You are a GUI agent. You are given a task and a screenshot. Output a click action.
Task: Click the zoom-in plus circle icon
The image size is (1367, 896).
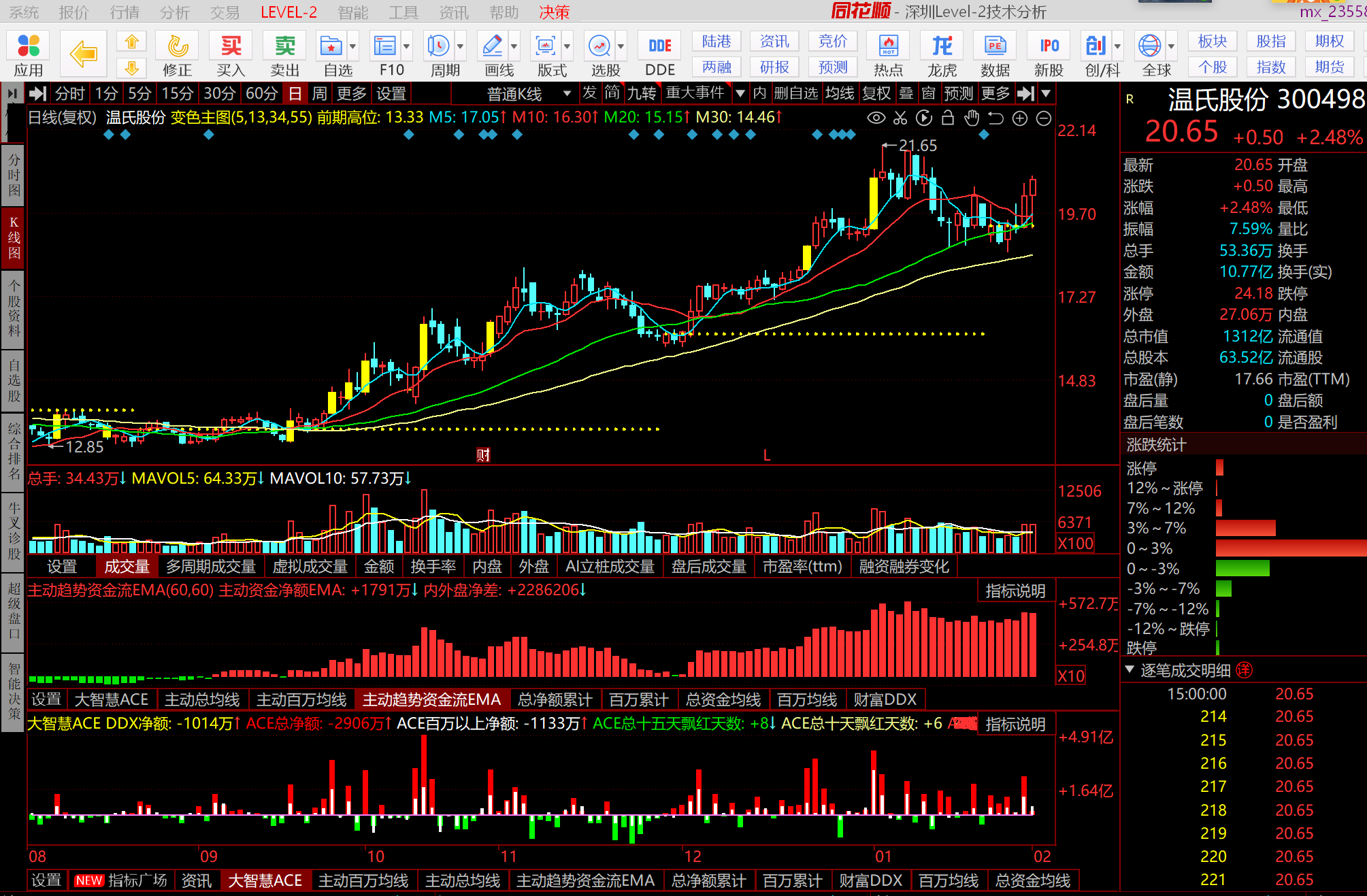click(x=1019, y=118)
